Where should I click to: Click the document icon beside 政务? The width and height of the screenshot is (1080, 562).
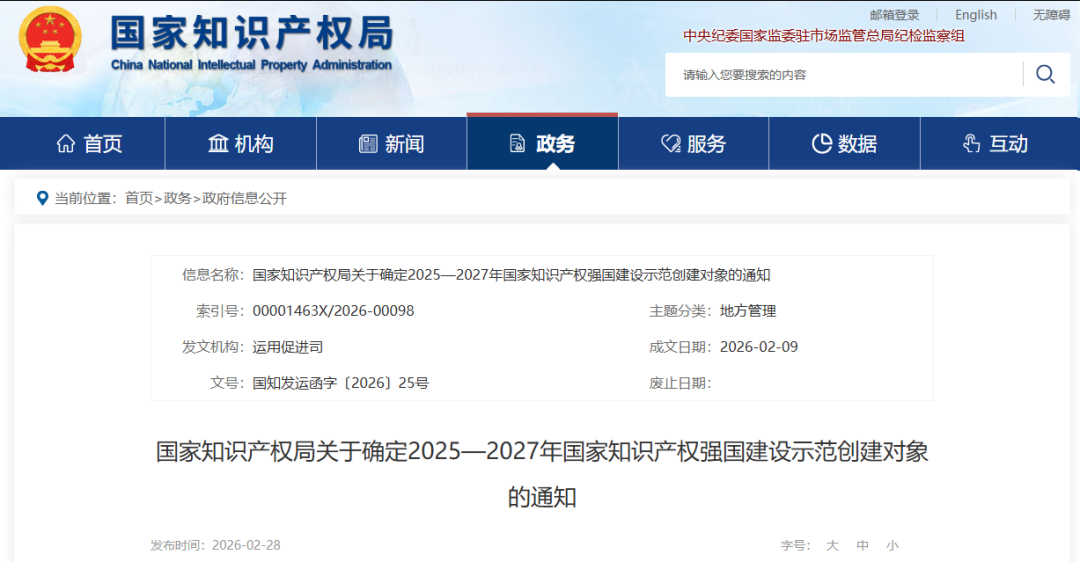(x=517, y=143)
